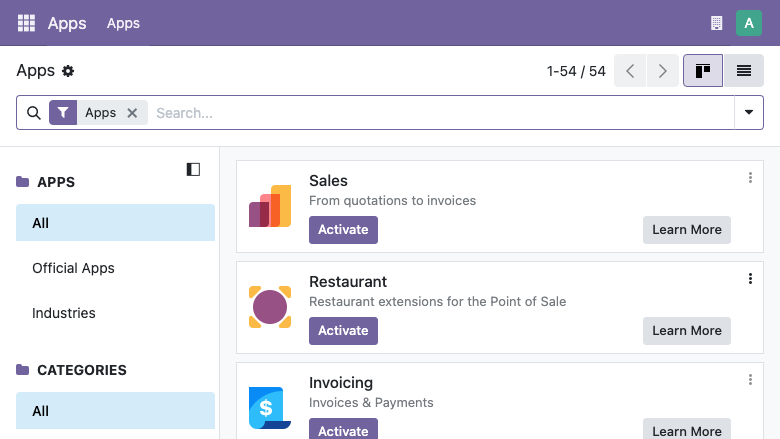Click the 1-54 / 54 pager counter
This screenshot has width=780, height=439.
tap(576, 71)
